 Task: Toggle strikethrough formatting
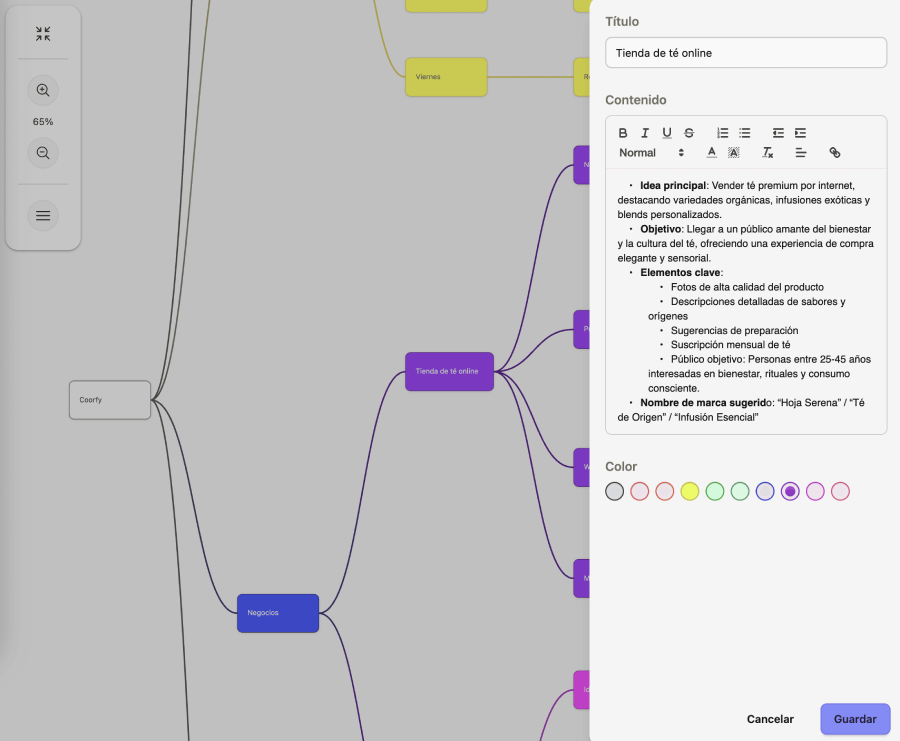tap(689, 133)
